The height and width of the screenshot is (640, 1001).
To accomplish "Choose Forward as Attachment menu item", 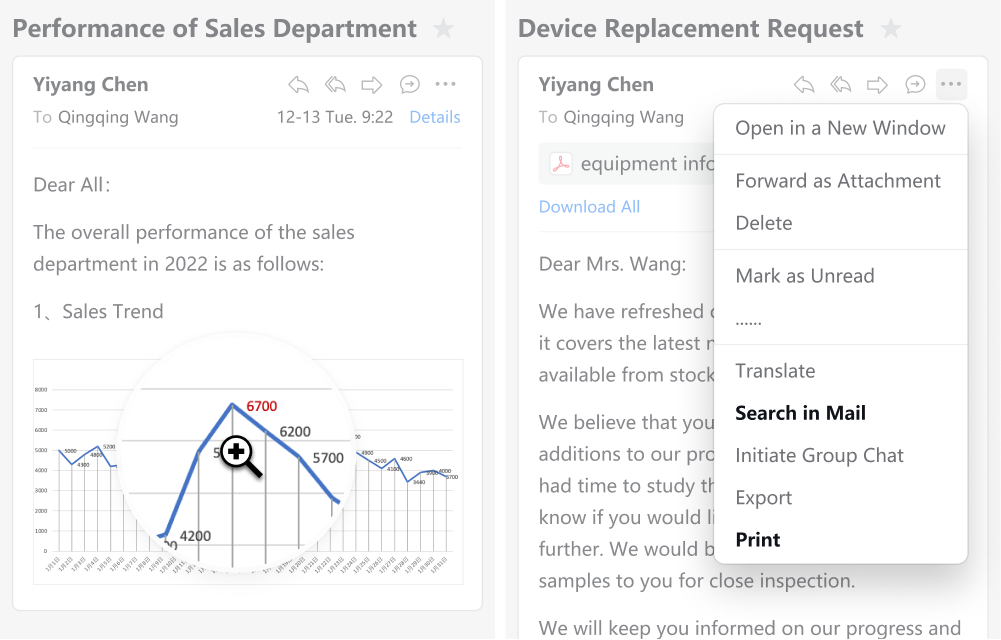I will point(838,181).
